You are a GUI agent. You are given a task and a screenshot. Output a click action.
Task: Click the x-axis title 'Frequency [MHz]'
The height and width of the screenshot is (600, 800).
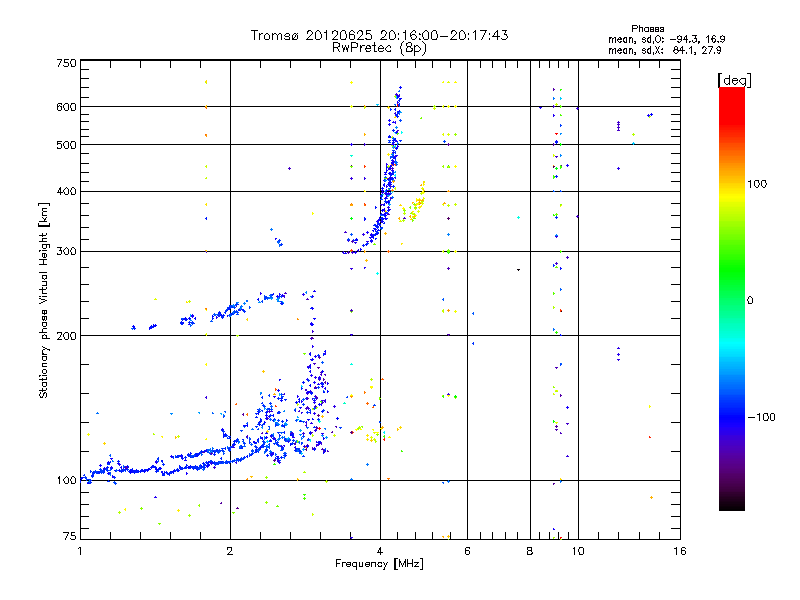click(379, 564)
